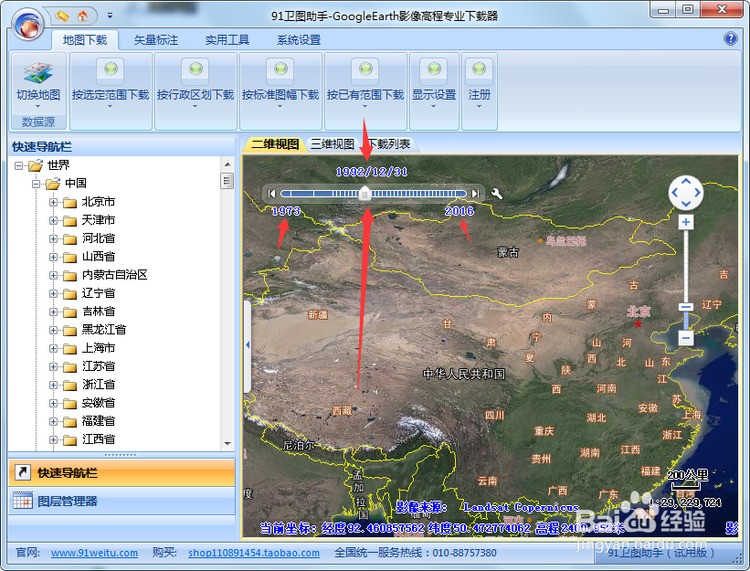Click the 注册 green button icon
Screen dimensions: 750x571
pyautogui.click(x=479, y=69)
